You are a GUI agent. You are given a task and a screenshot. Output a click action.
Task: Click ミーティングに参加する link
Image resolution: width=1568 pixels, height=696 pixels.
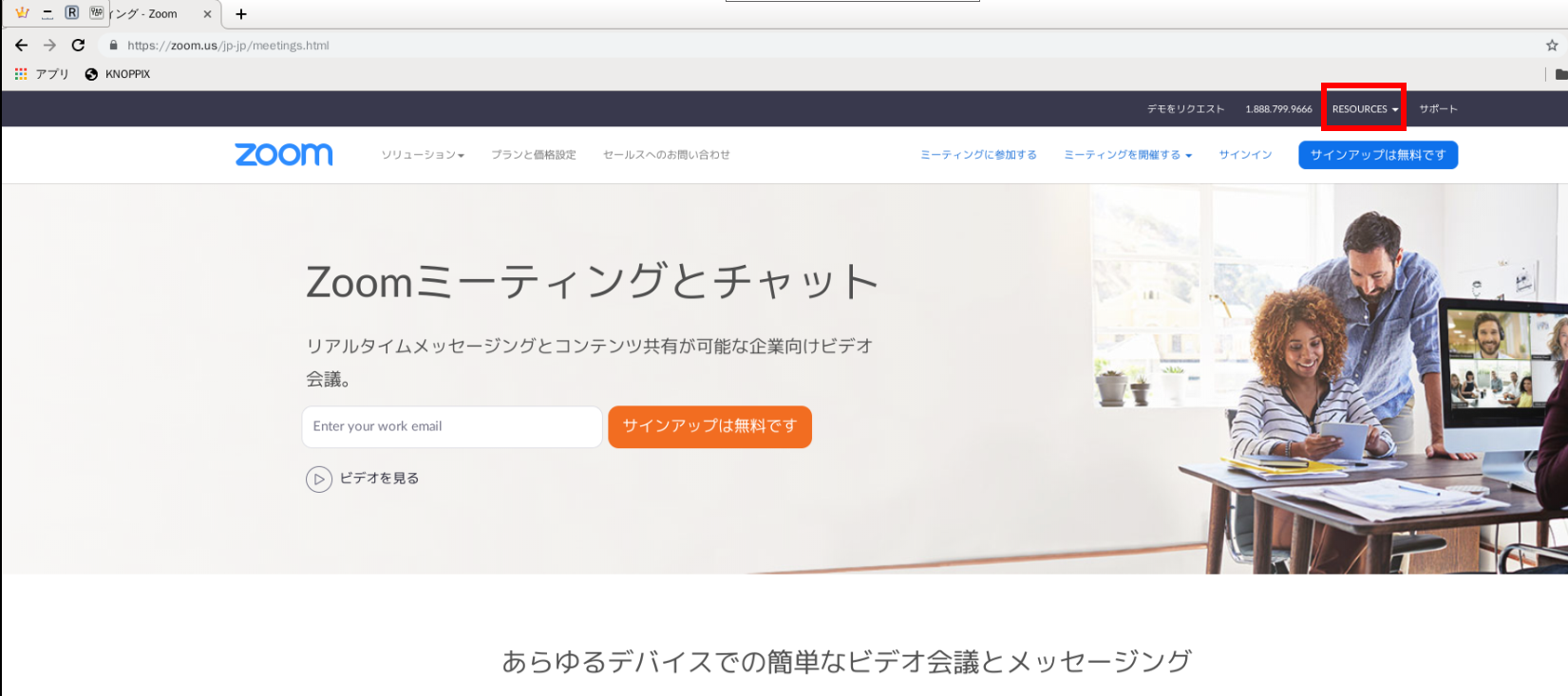pos(978,155)
